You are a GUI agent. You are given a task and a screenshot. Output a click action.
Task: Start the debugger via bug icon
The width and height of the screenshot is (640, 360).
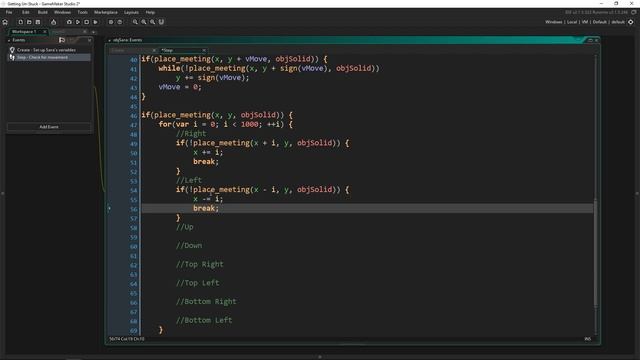69,22
